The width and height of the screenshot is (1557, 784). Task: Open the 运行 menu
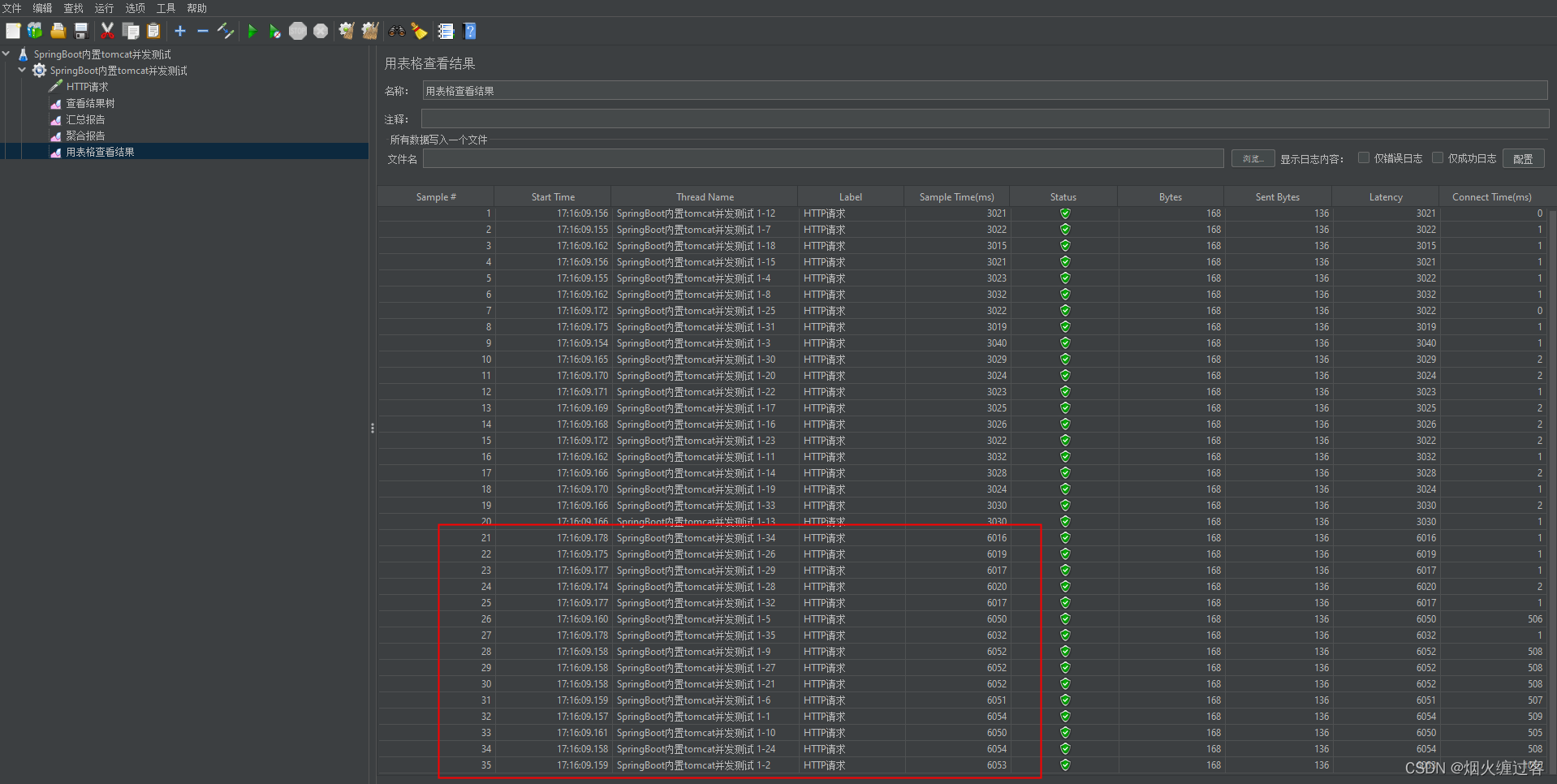click(x=104, y=8)
